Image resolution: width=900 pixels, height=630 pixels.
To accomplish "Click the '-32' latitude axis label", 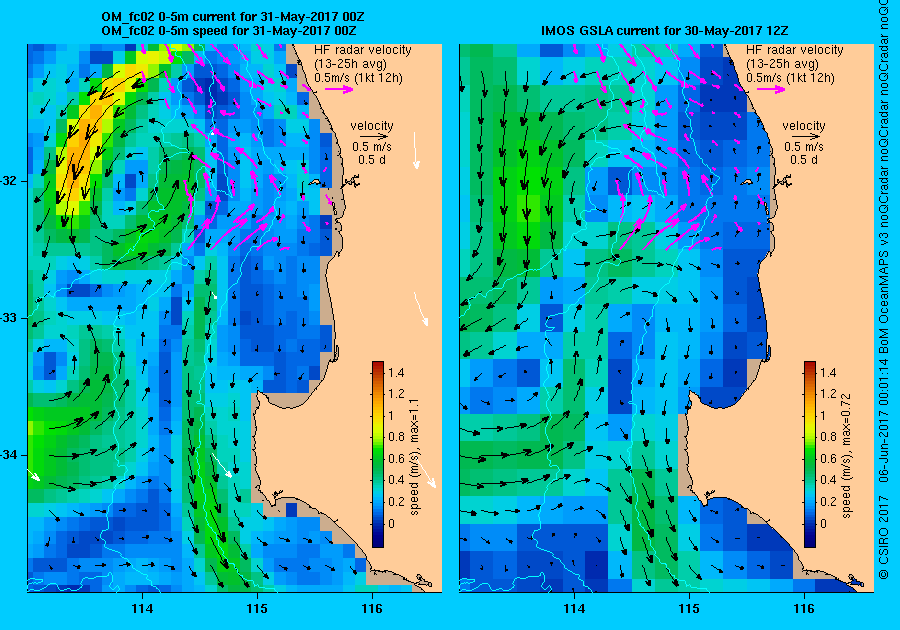I will (9, 181).
